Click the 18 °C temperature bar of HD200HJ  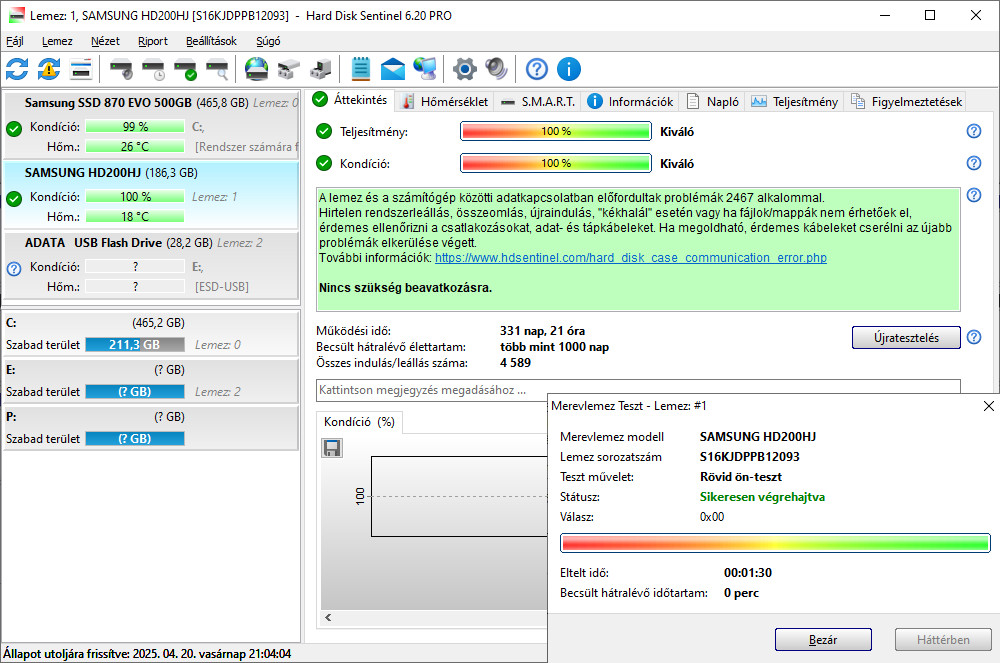[x=135, y=217]
